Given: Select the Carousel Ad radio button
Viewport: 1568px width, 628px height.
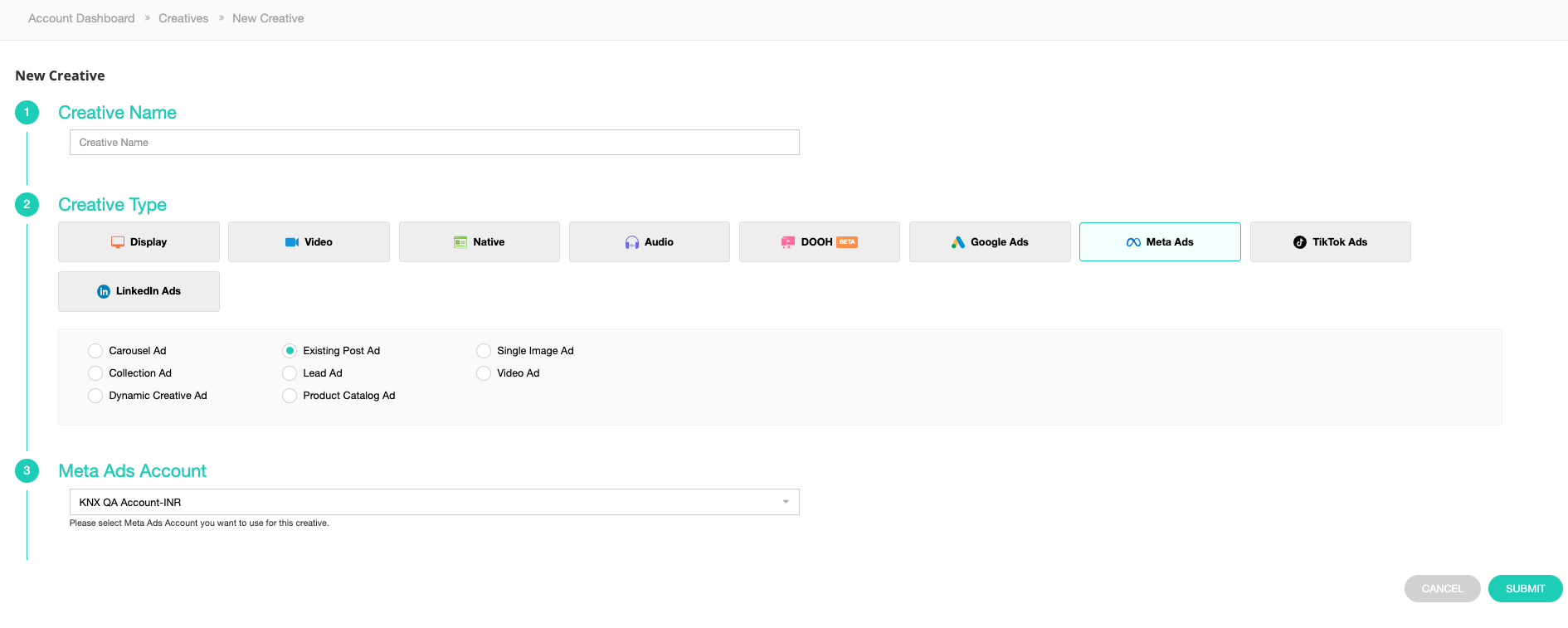Looking at the screenshot, I should [x=95, y=351].
